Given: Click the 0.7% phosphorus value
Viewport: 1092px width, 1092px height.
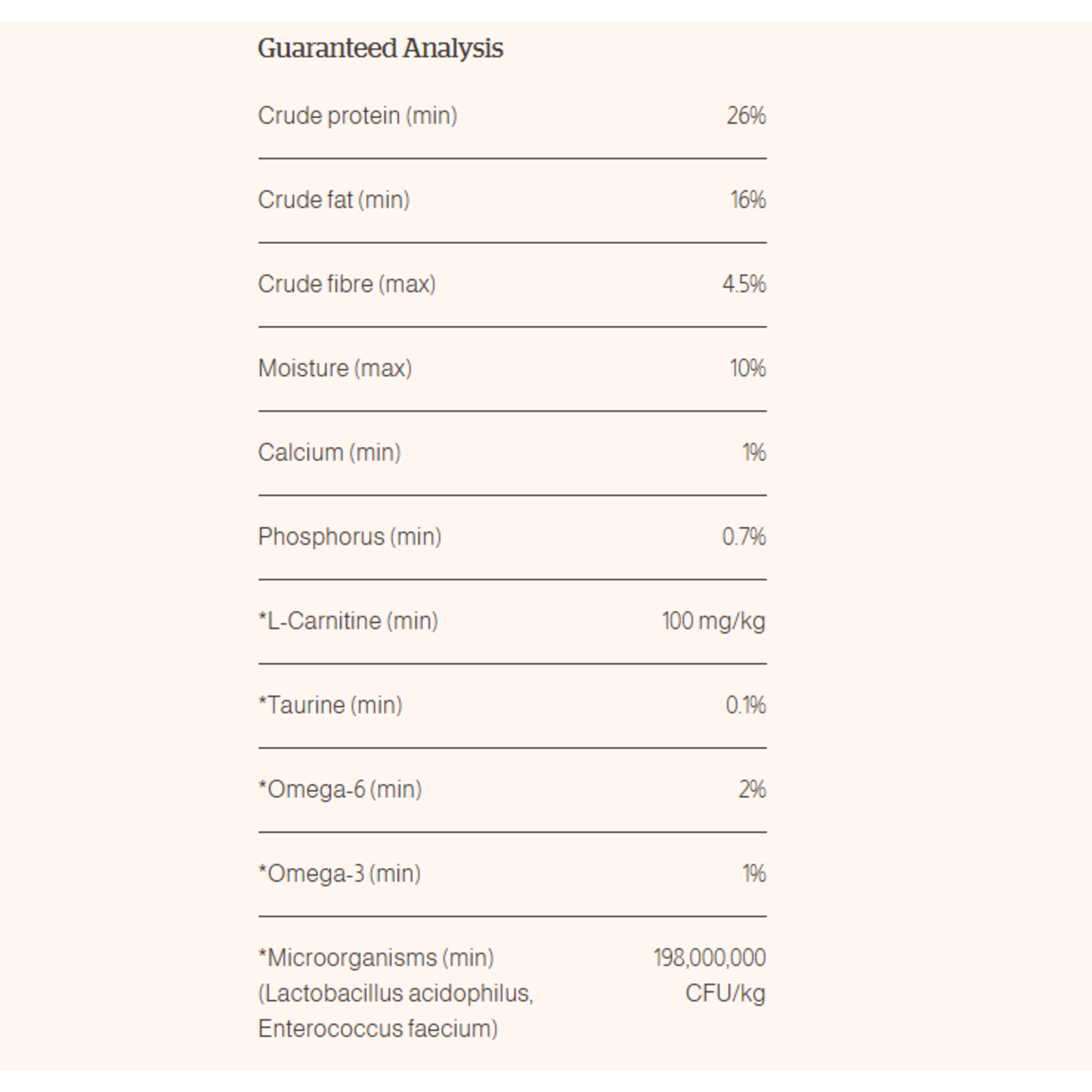Looking at the screenshot, I should click(744, 537).
